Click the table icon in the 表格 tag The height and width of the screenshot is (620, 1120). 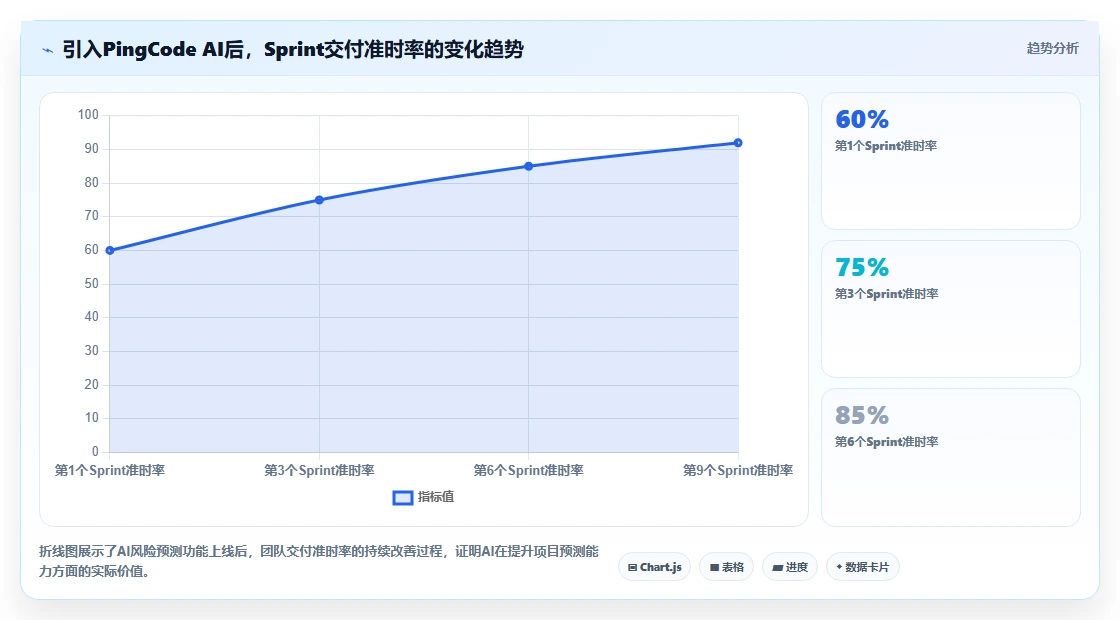(714, 568)
